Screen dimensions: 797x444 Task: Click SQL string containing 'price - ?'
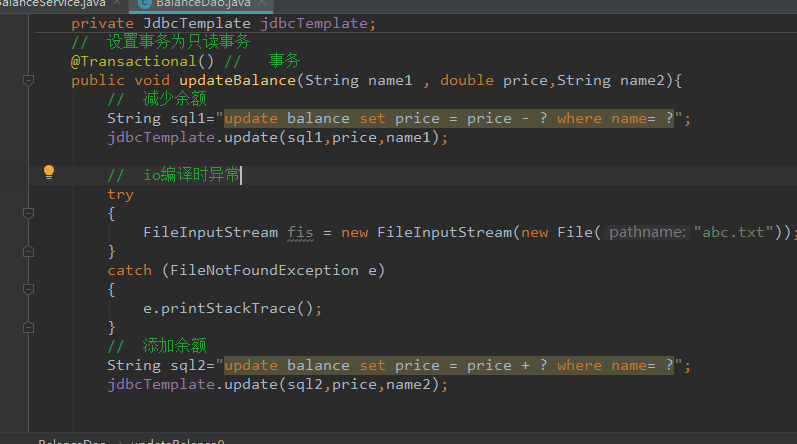click(449, 118)
